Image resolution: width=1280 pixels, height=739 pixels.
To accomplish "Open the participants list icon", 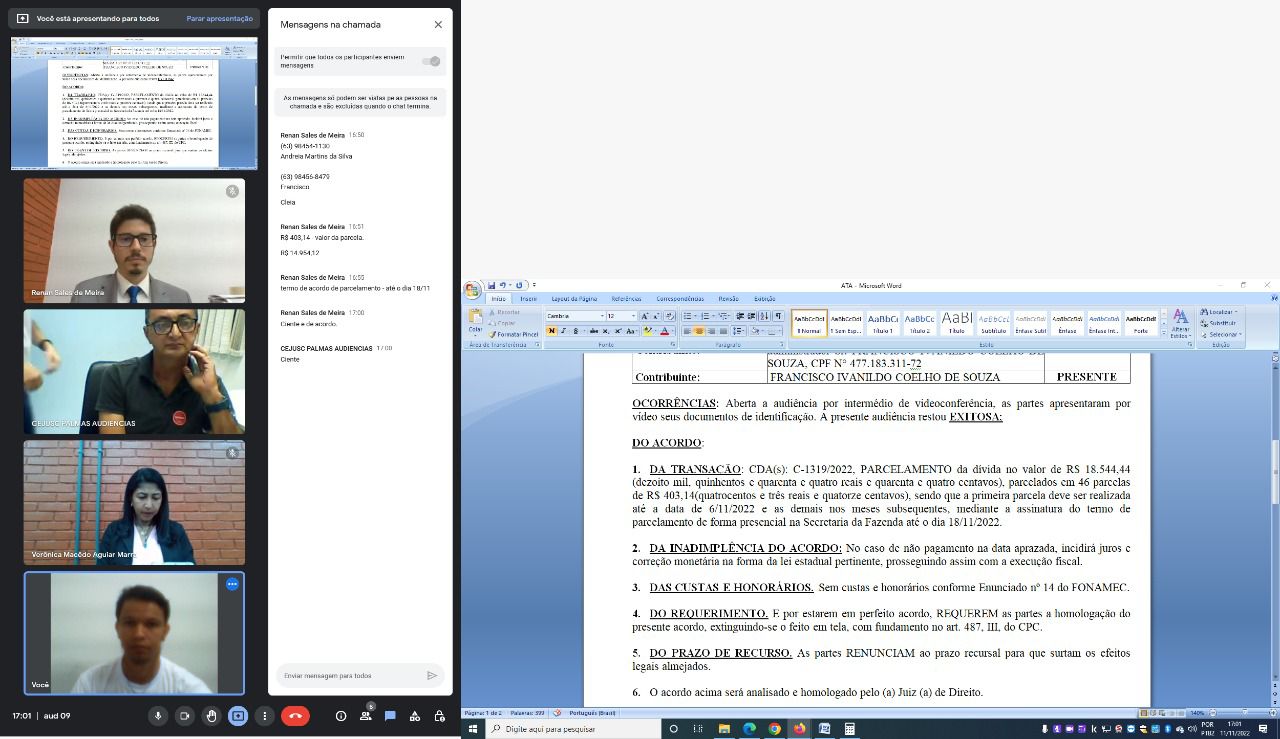I will [365, 716].
